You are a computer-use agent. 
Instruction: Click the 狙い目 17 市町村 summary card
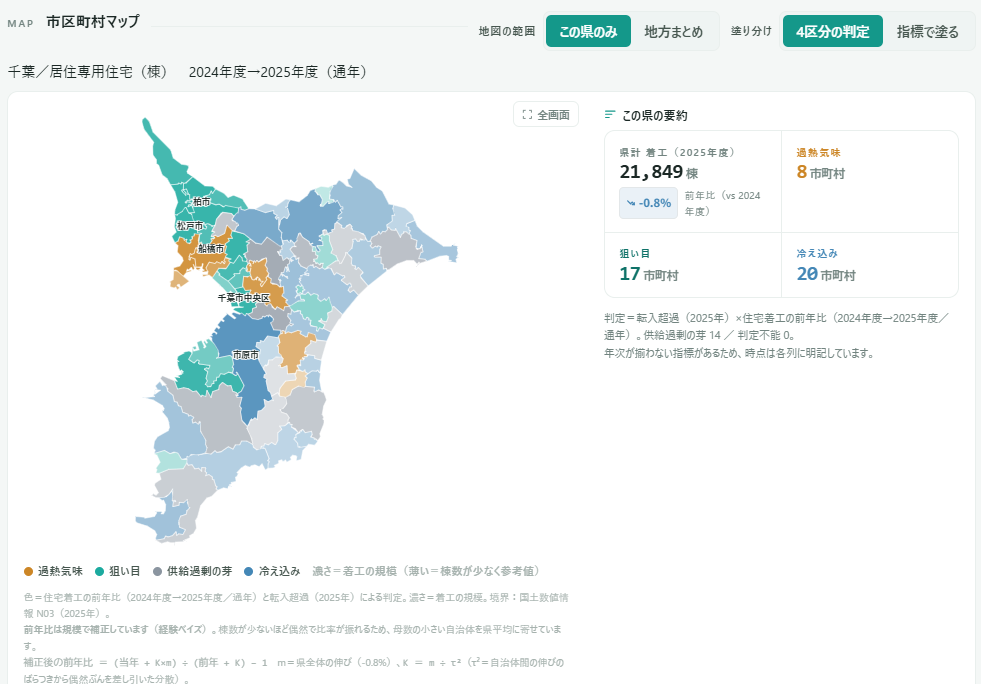click(x=693, y=265)
